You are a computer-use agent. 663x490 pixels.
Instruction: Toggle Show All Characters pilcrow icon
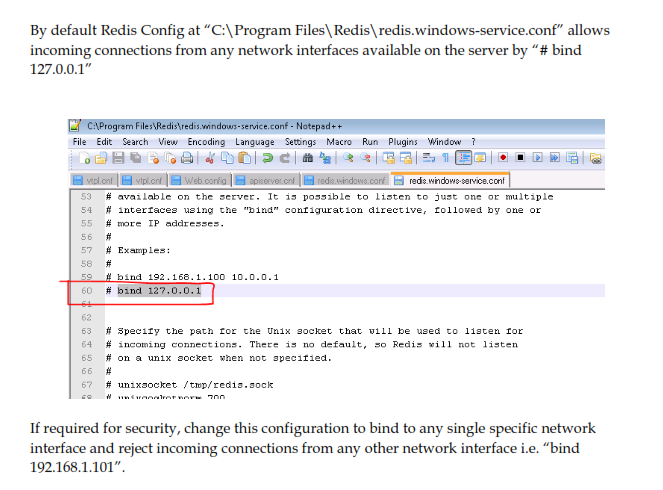445,158
